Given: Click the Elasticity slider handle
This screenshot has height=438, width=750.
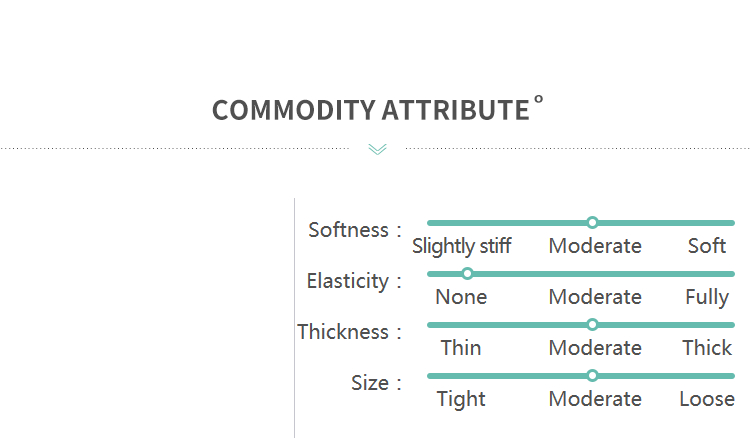Looking at the screenshot, I should (467, 273).
